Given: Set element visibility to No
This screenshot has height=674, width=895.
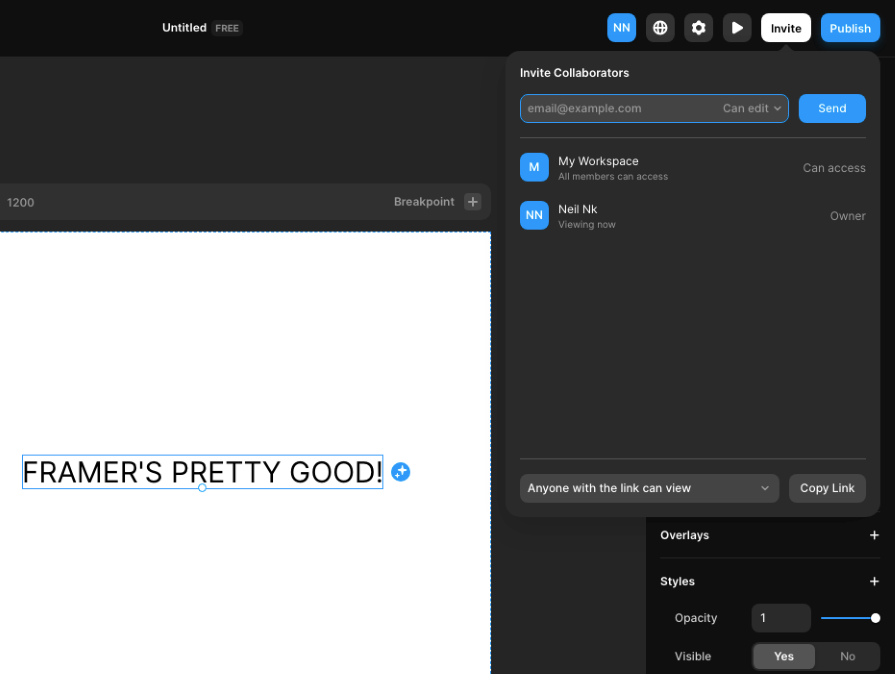Looking at the screenshot, I should click(x=847, y=656).
